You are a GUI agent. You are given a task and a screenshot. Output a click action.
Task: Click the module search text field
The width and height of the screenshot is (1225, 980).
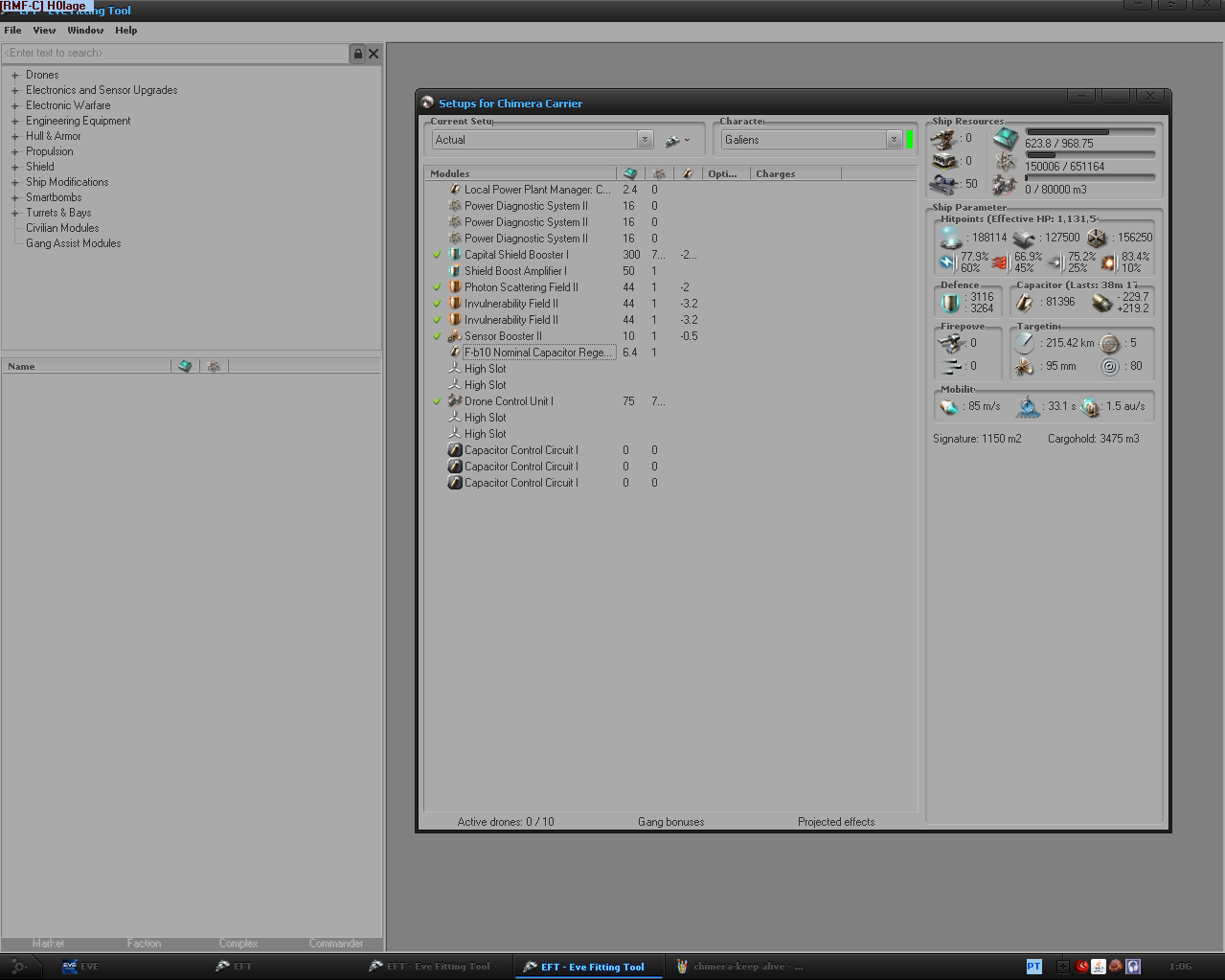[x=175, y=53]
